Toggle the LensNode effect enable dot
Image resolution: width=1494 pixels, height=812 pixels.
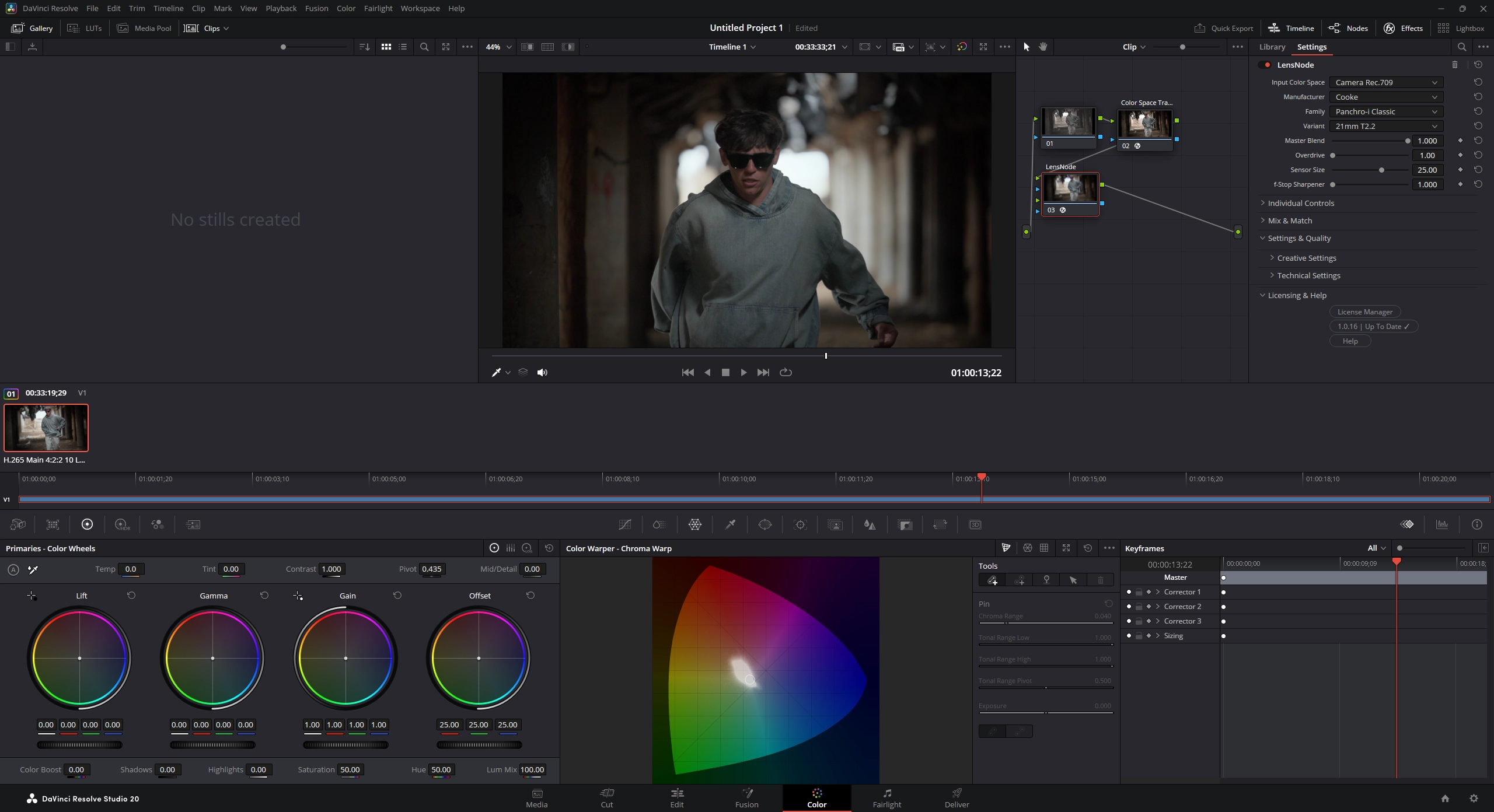click(1267, 65)
